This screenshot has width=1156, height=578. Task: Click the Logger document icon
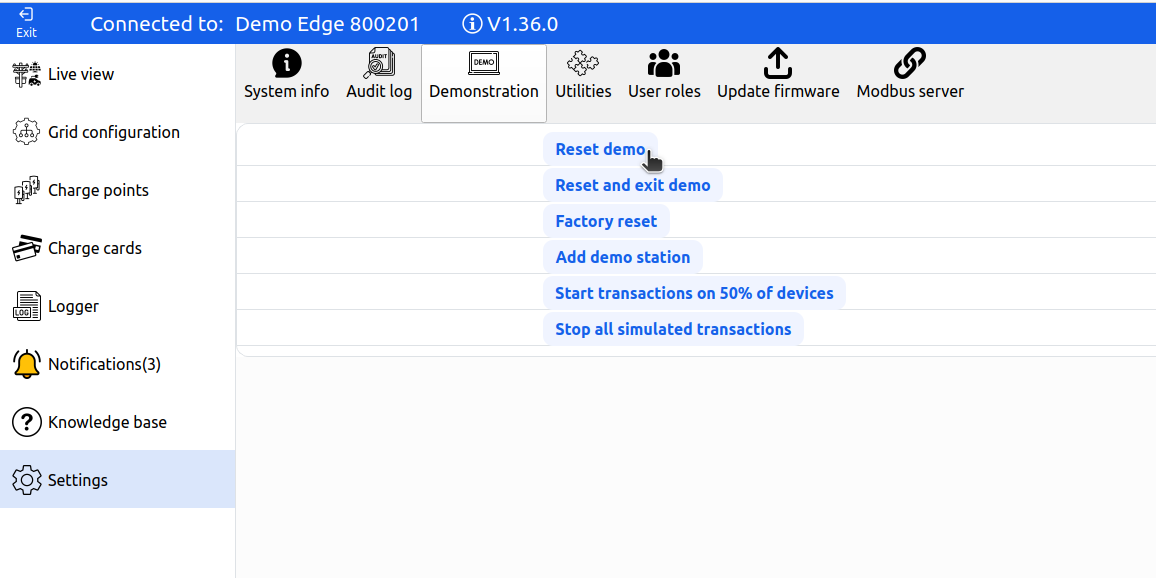27,306
